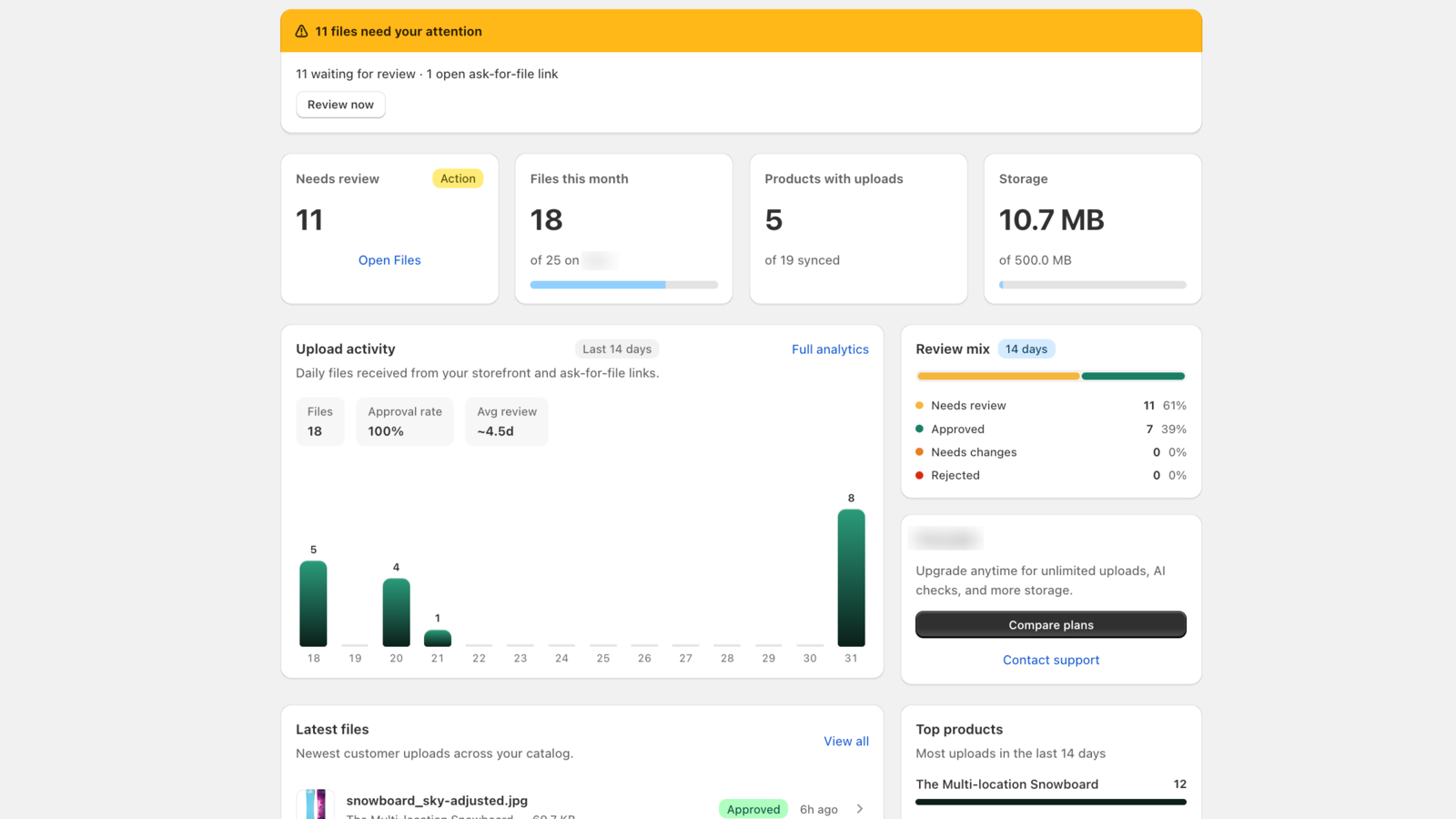This screenshot has height=819, width=1456.
Task: Click the 10.7 MB storage value
Action: [1052, 220]
